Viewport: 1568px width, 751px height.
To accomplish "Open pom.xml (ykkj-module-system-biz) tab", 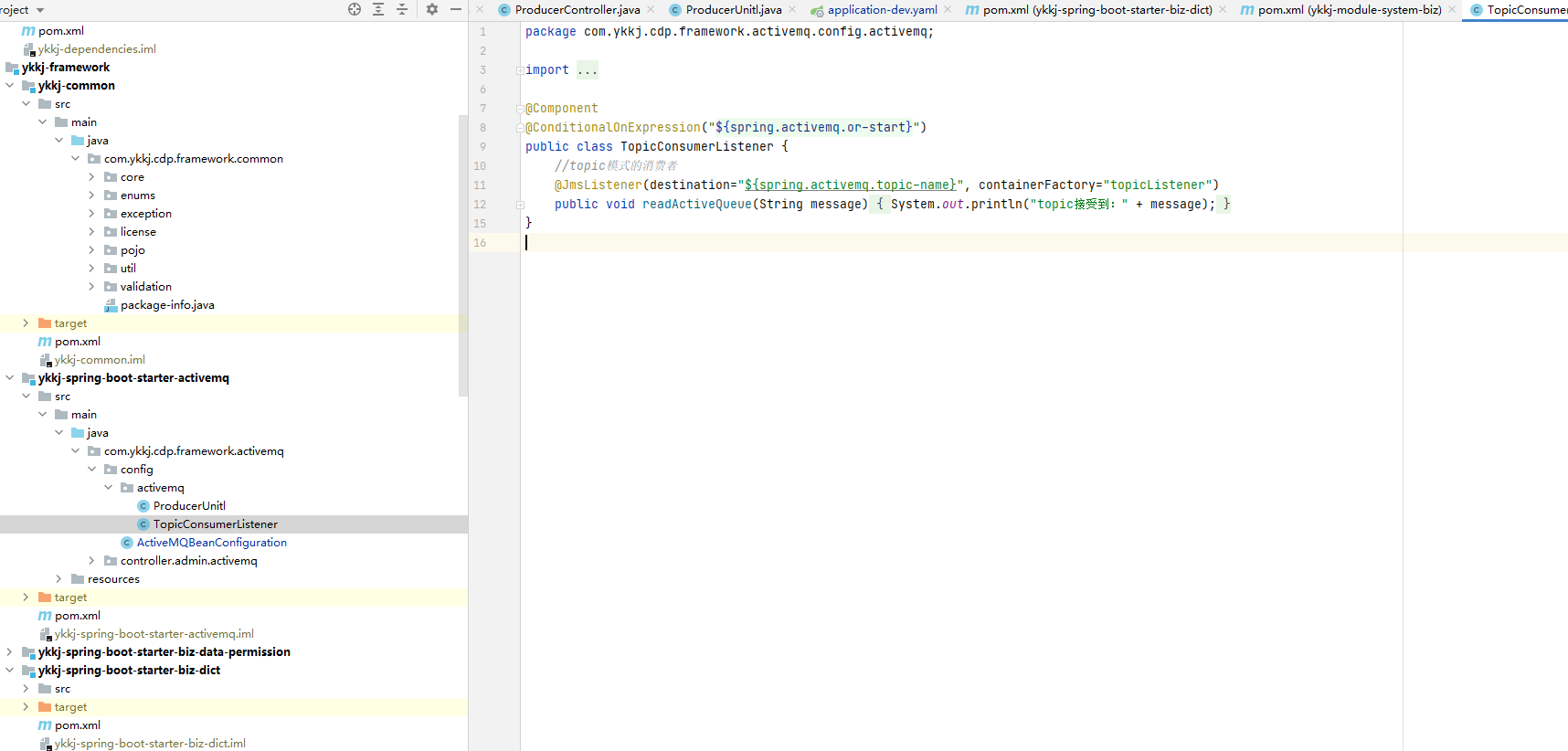I will (x=1350, y=10).
